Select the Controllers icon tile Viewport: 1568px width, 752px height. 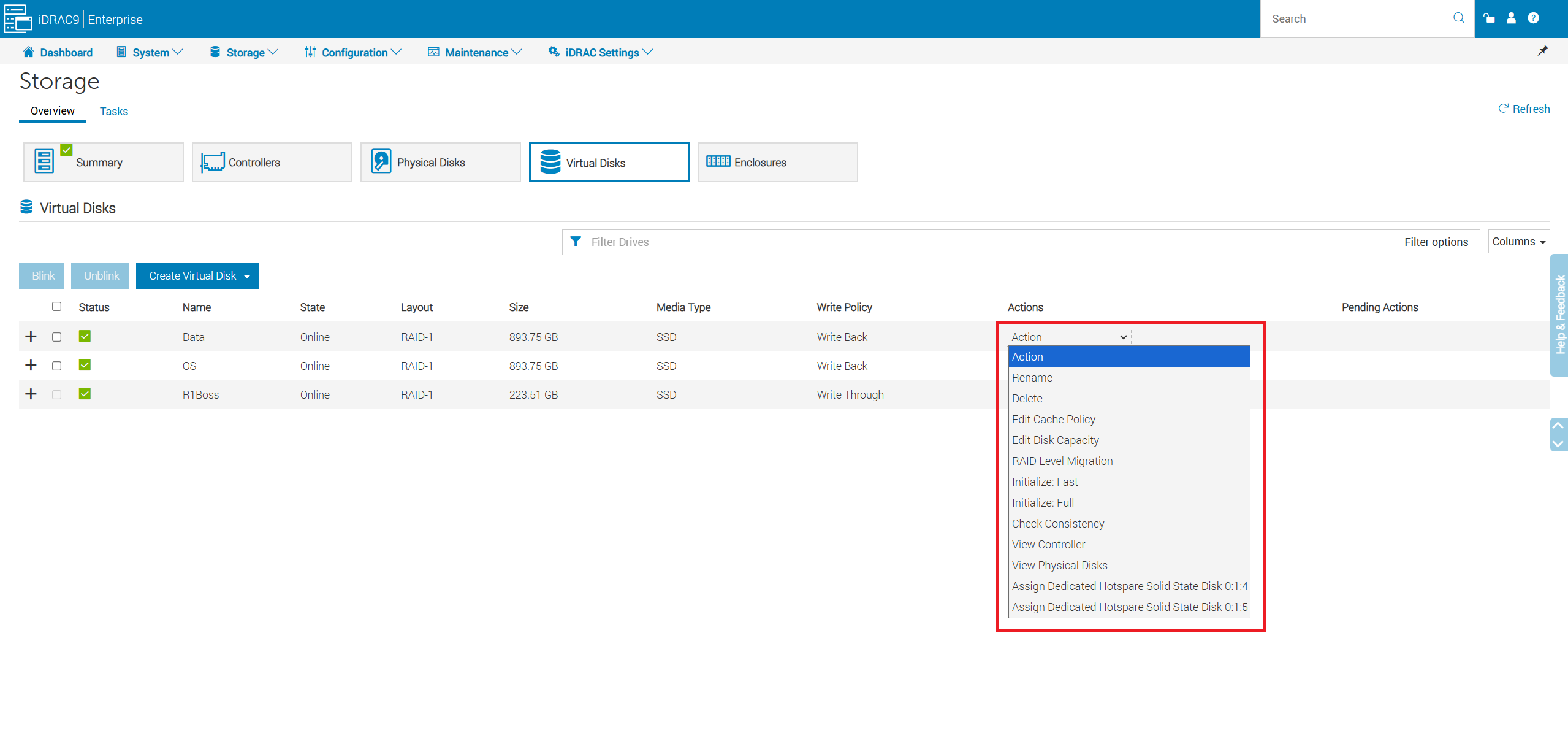(x=211, y=161)
